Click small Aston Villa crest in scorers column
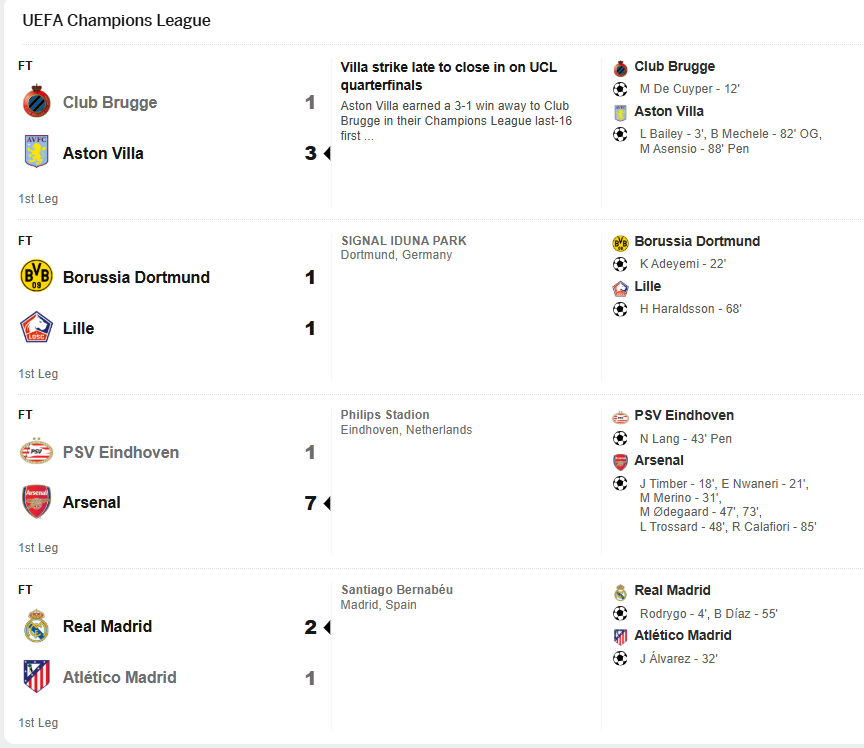This screenshot has height=748, width=864. click(620, 112)
